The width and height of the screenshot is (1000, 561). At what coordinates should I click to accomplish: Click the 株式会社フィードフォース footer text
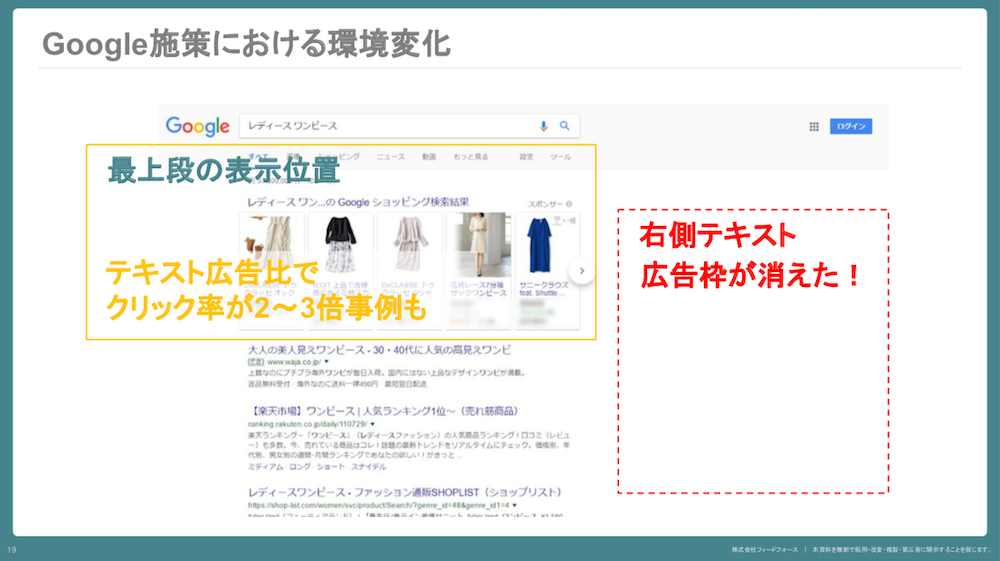765,550
